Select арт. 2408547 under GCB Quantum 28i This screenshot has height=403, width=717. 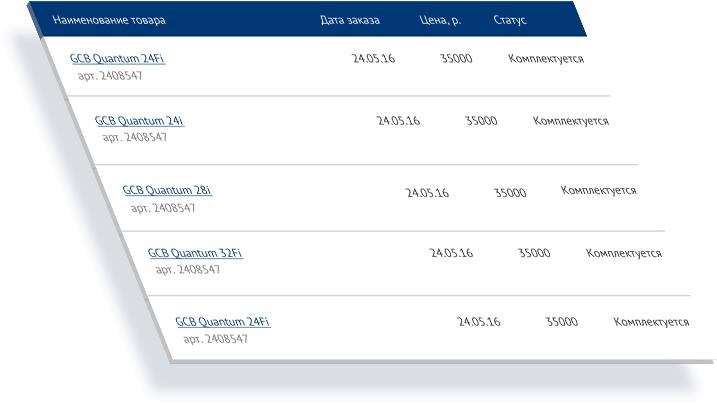tap(163, 208)
